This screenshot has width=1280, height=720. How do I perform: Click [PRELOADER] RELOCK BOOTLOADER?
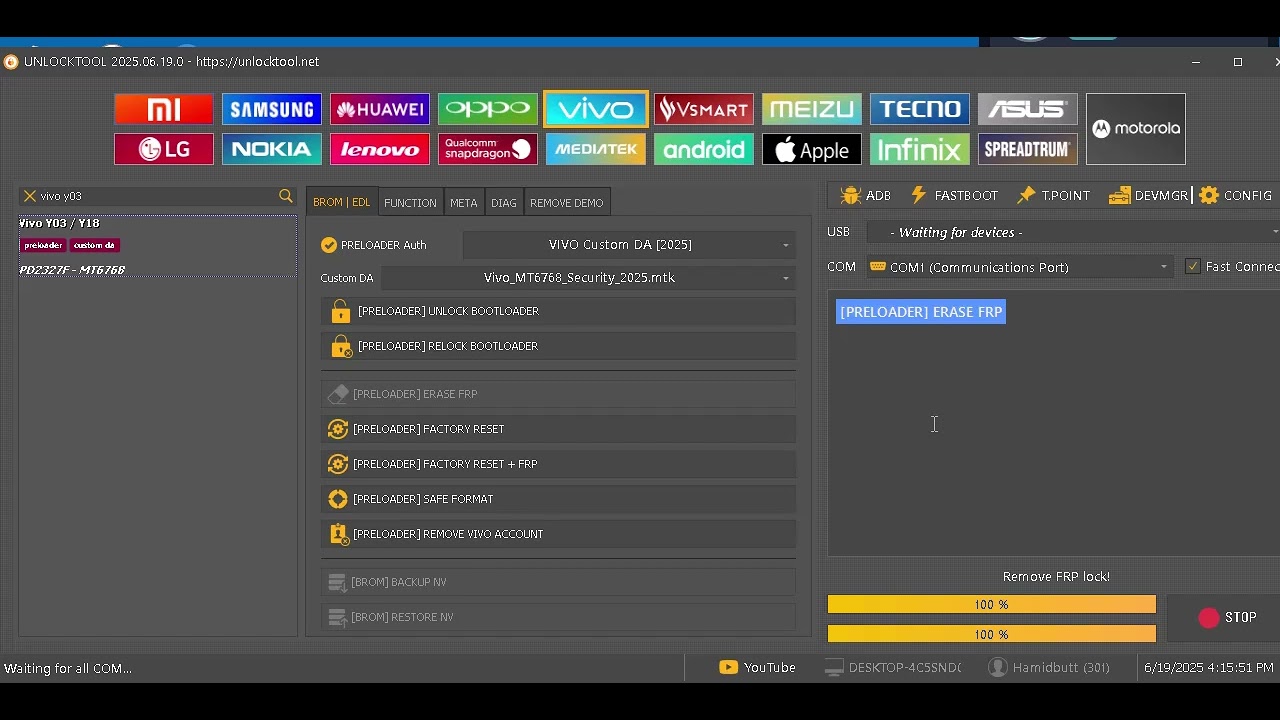point(559,346)
